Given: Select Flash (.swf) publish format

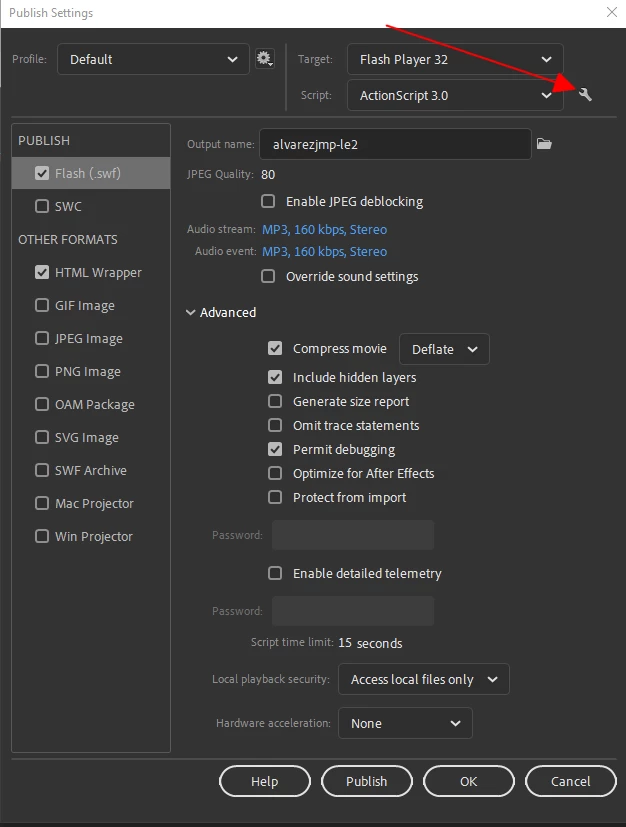Looking at the screenshot, I should 84,173.
